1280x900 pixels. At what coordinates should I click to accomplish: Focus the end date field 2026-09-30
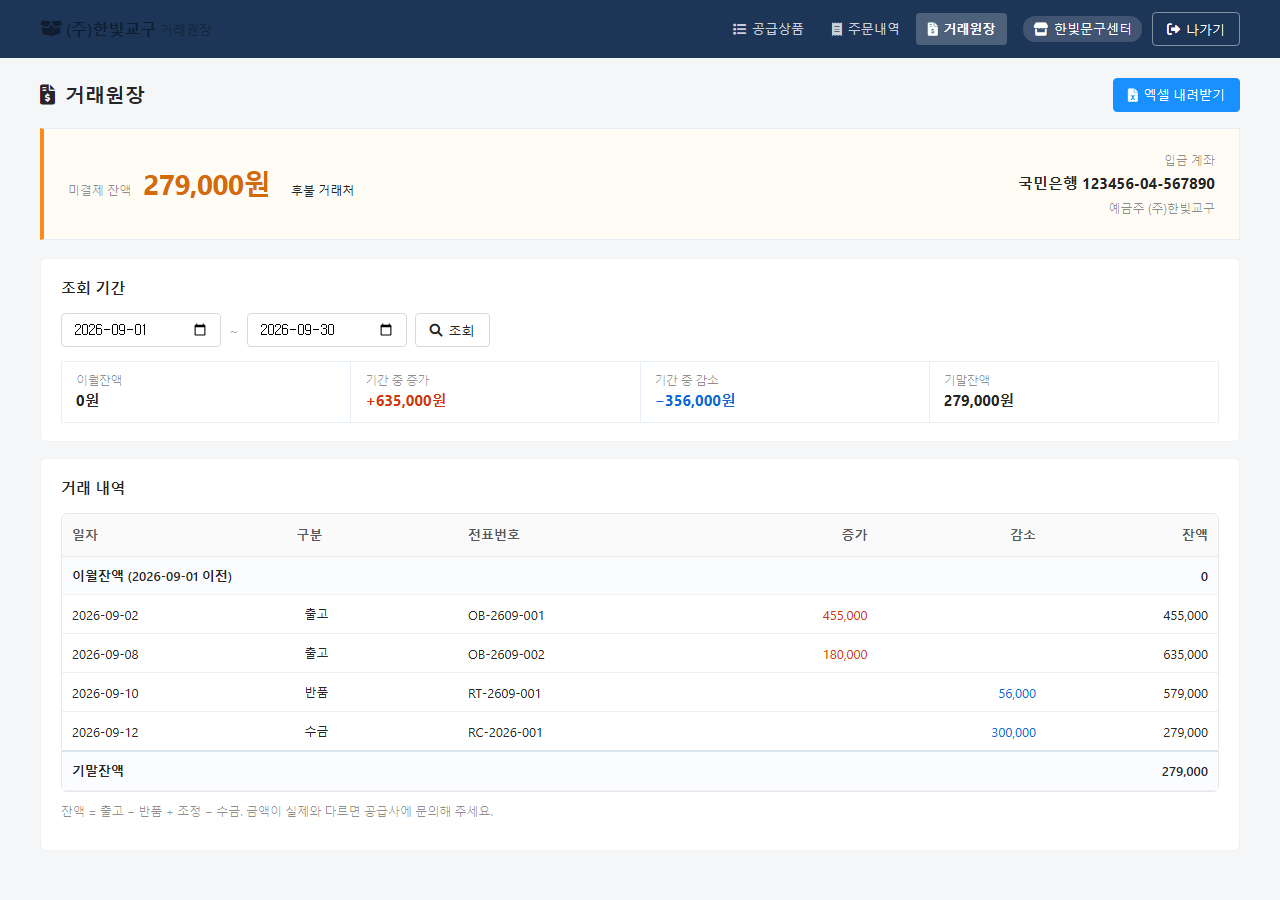(327, 330)
